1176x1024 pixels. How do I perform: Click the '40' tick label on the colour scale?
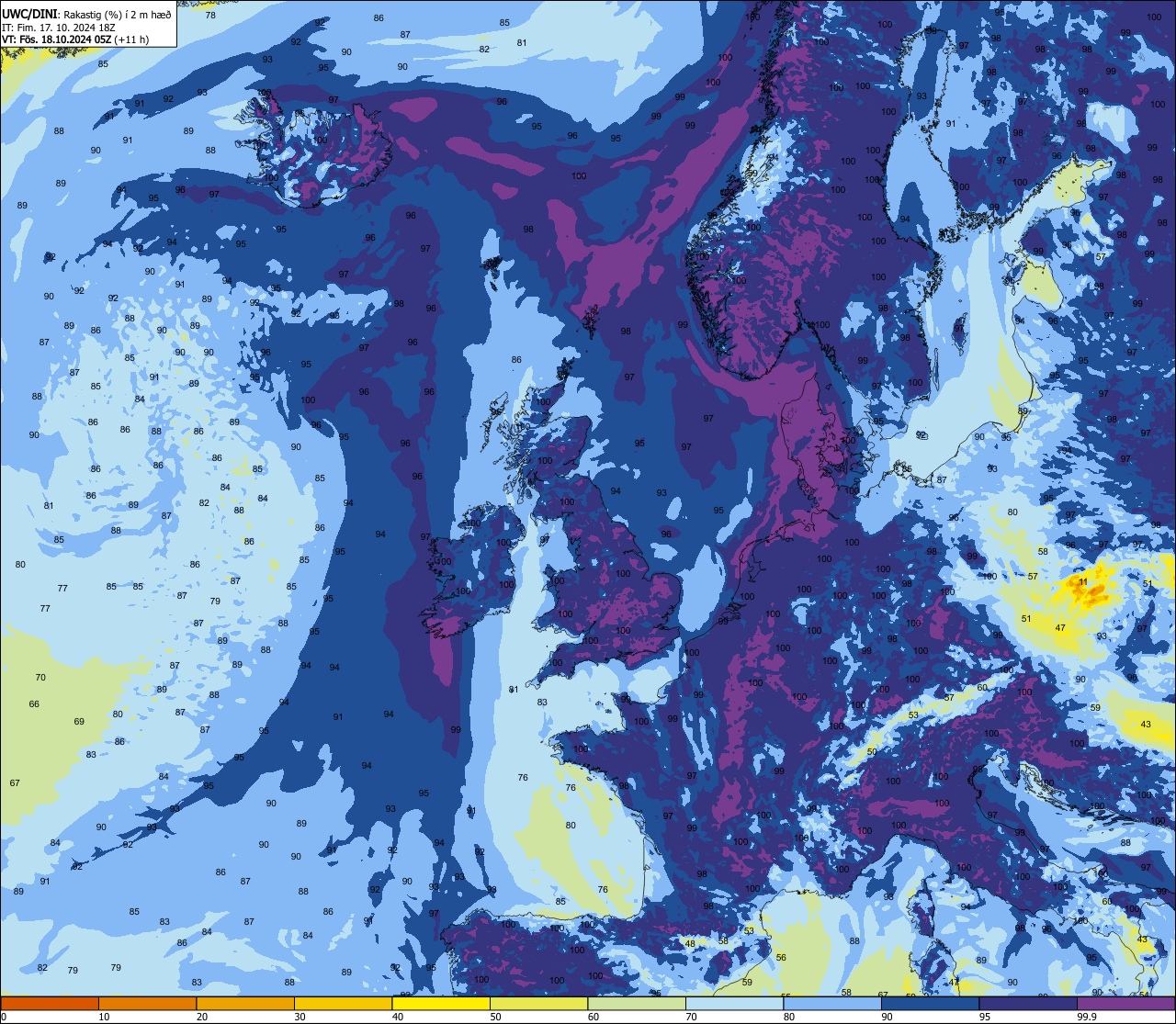click(x=397, y=1017)
